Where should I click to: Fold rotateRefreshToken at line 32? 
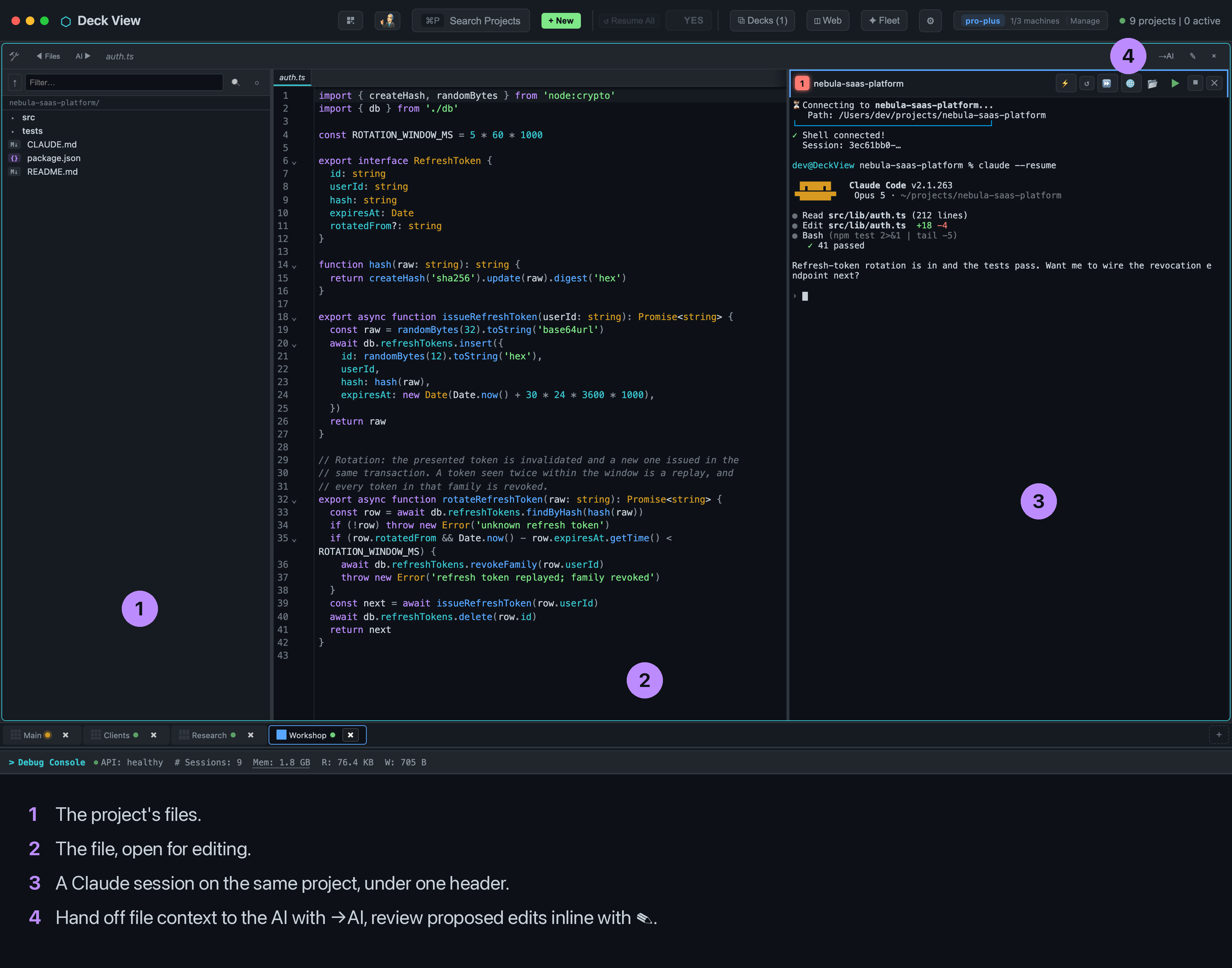click(294, 501)
